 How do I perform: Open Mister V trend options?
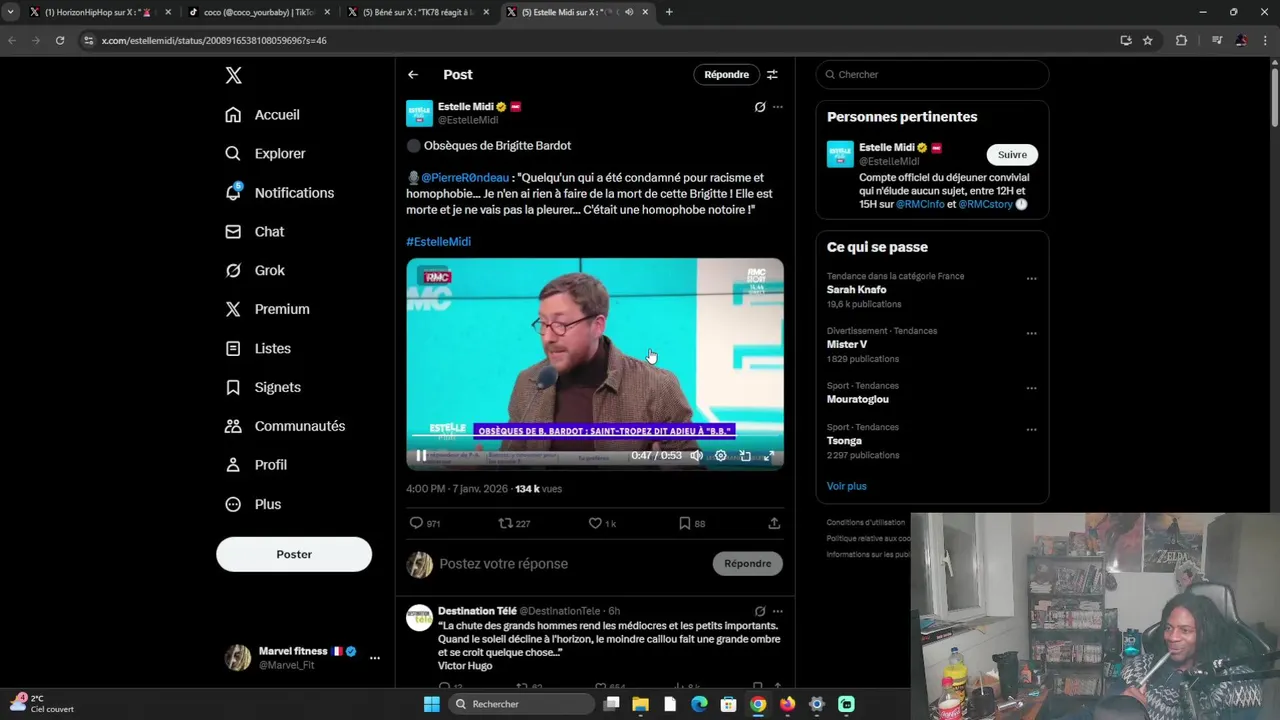coord(1032,334)
